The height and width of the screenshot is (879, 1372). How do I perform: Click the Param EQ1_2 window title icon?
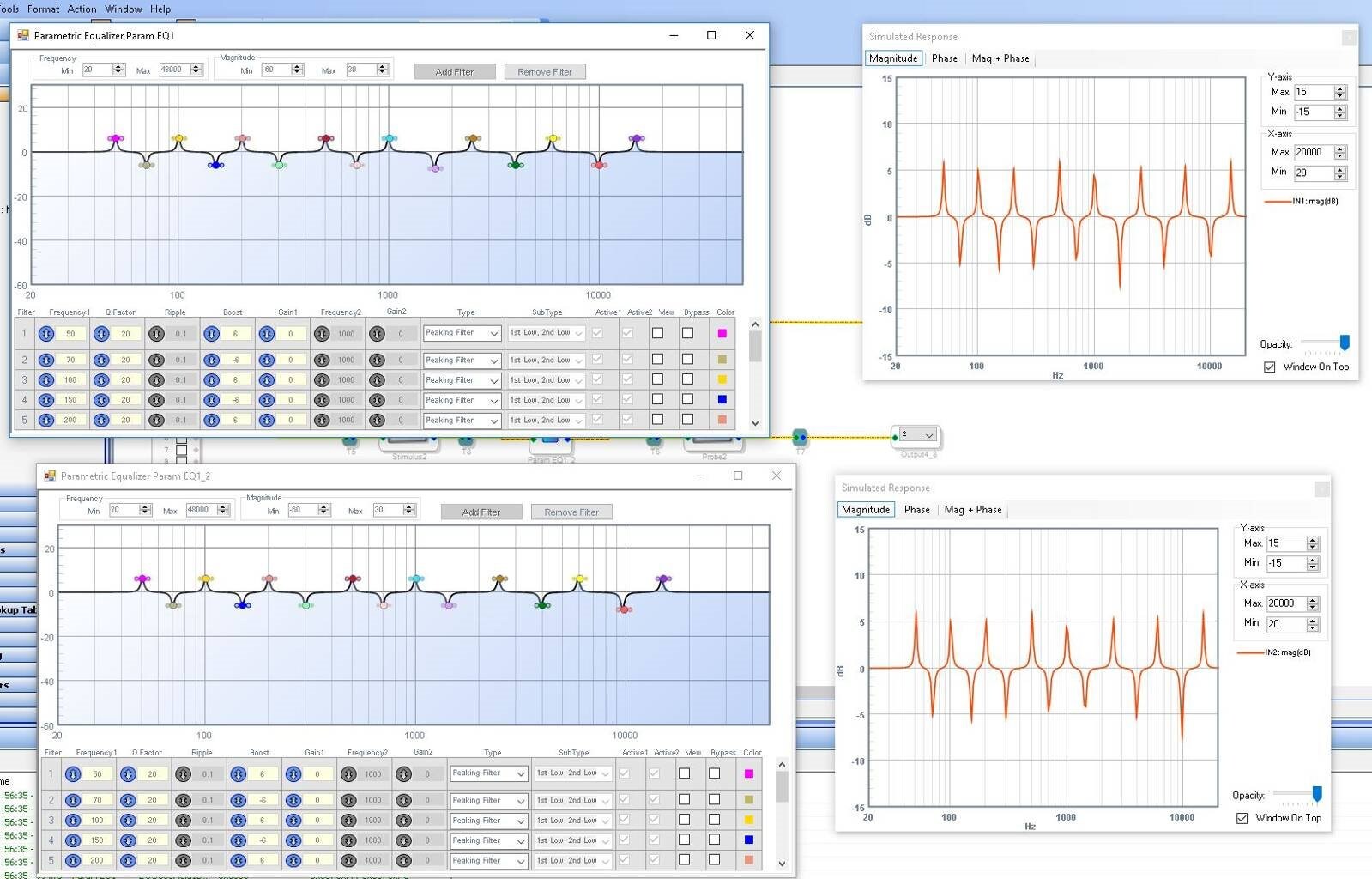click(50, 476)
